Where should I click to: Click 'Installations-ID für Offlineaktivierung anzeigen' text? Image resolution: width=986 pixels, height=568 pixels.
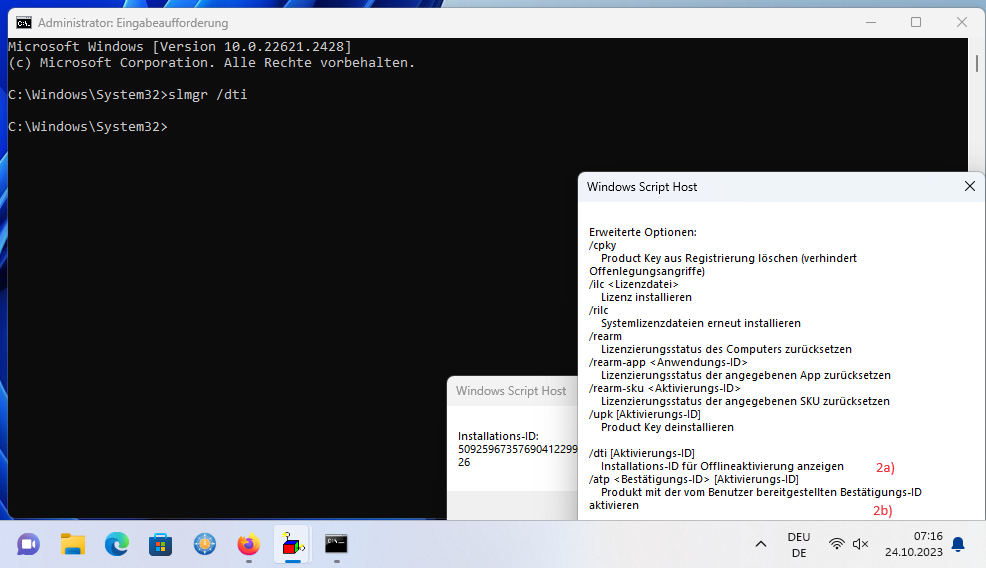(722, 466)
